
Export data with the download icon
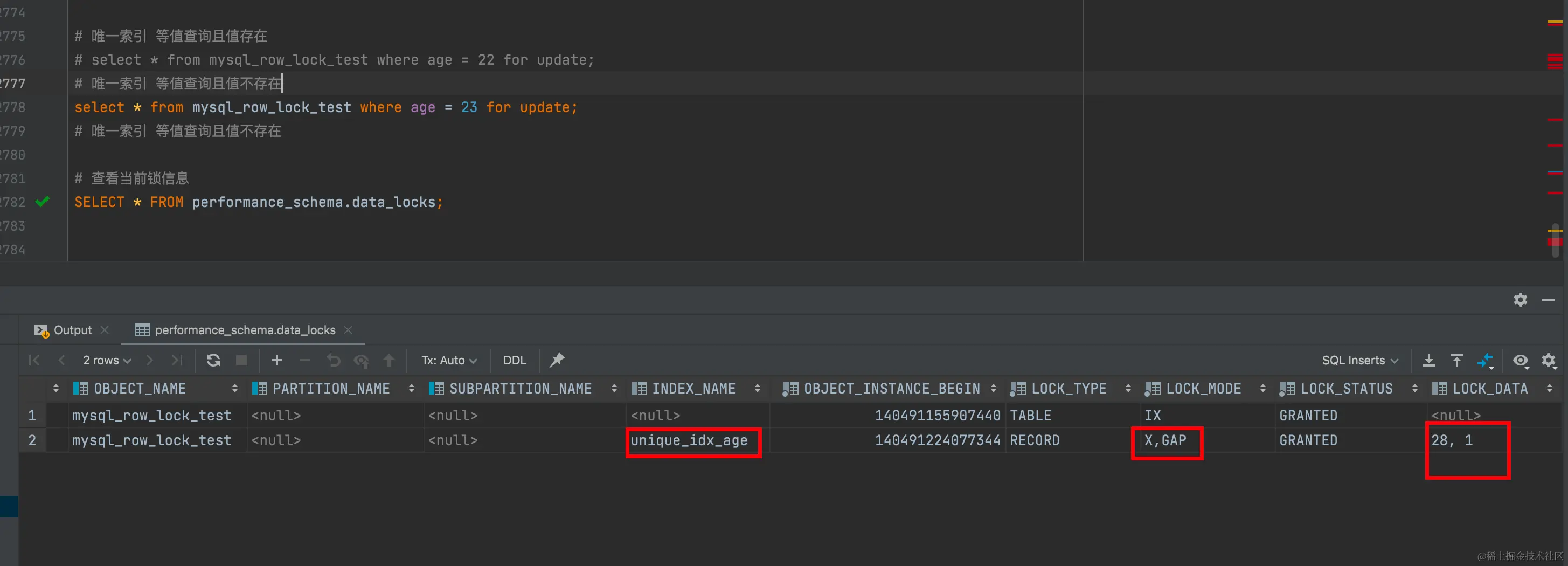click(x=1428, y=360)
